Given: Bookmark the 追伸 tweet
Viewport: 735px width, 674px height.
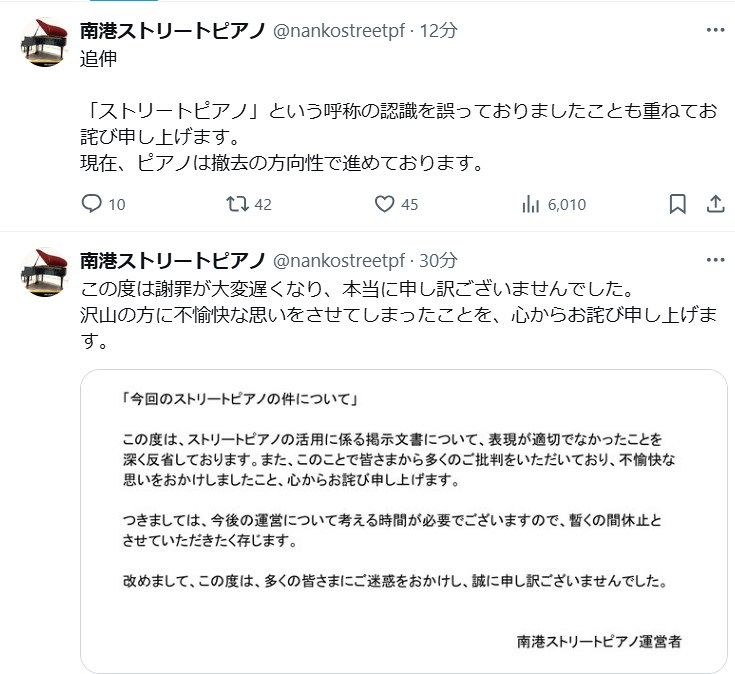Looking at the screenshot, I should point(677,204).
